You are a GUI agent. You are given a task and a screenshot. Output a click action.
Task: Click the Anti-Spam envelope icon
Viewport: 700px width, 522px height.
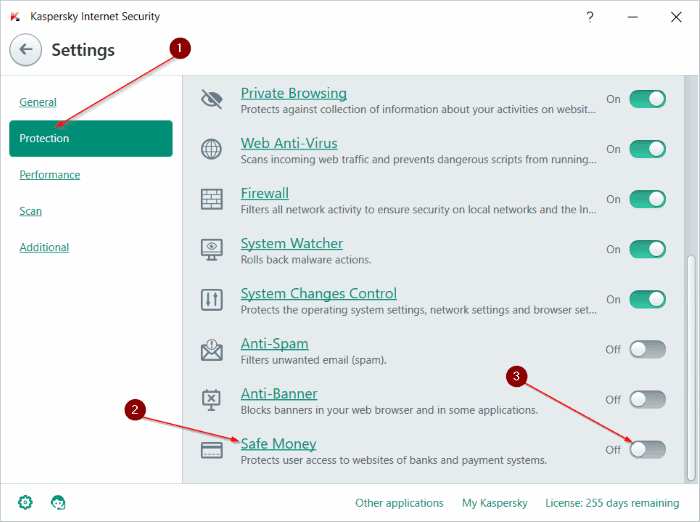[x=212, y=350]
